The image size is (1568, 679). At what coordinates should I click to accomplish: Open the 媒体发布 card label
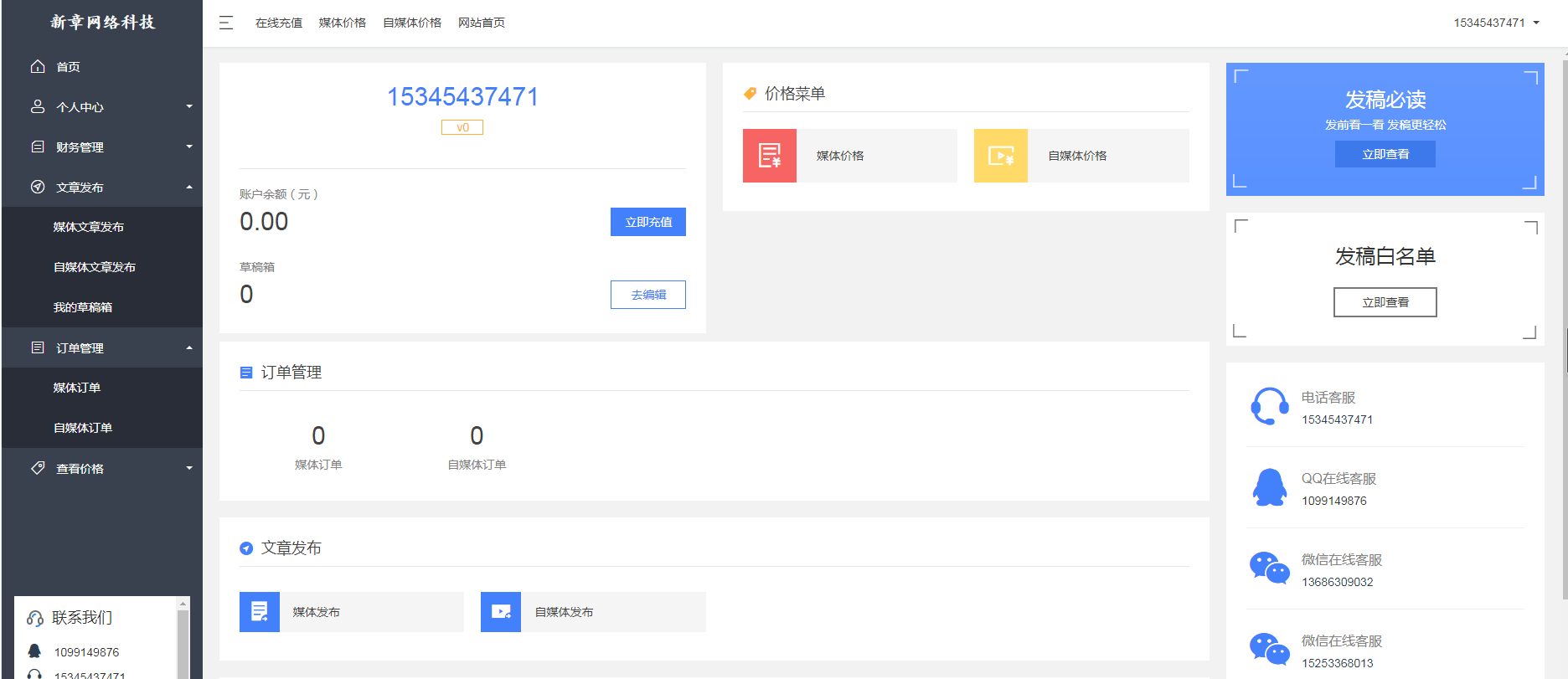tap(317, 612)
